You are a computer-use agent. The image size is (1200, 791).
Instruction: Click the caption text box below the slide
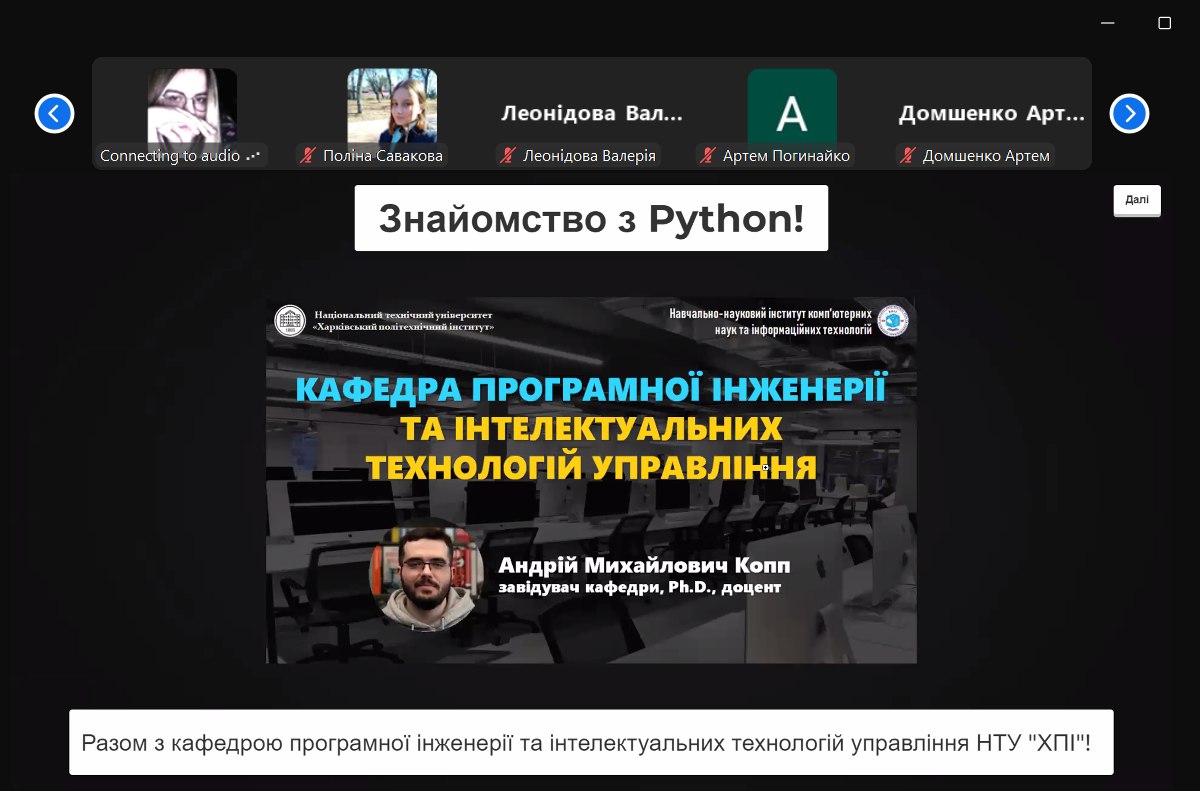pos(591,743)
